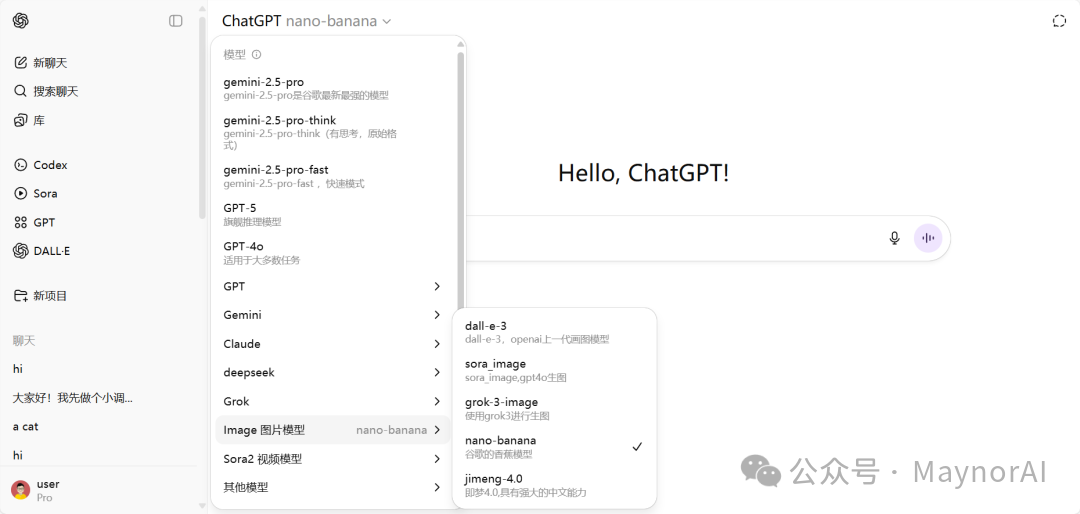1080x514 pixels.
Task: Expand the GPT model submenu
Action: click(x=333, y=286)
